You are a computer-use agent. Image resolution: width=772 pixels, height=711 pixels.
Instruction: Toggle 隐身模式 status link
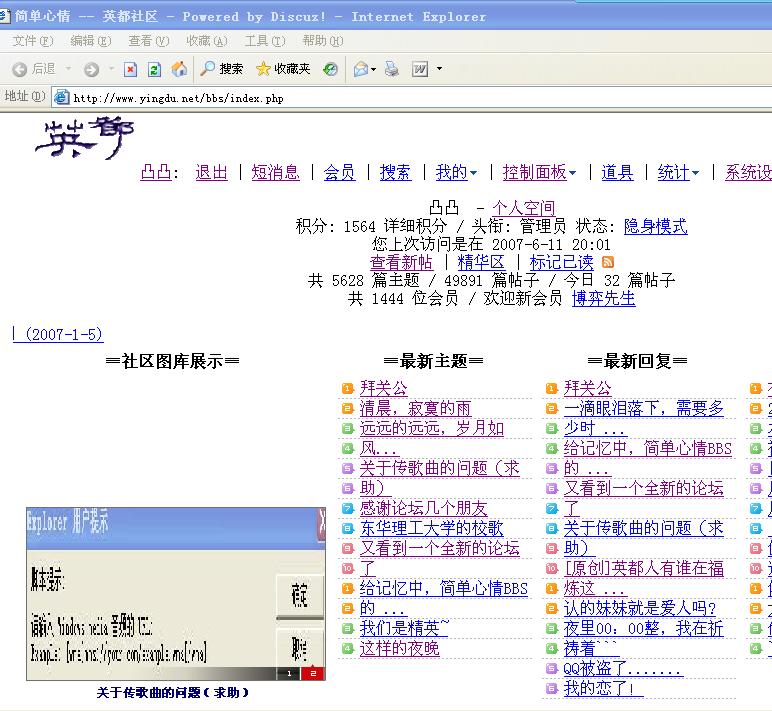[655, 226]
